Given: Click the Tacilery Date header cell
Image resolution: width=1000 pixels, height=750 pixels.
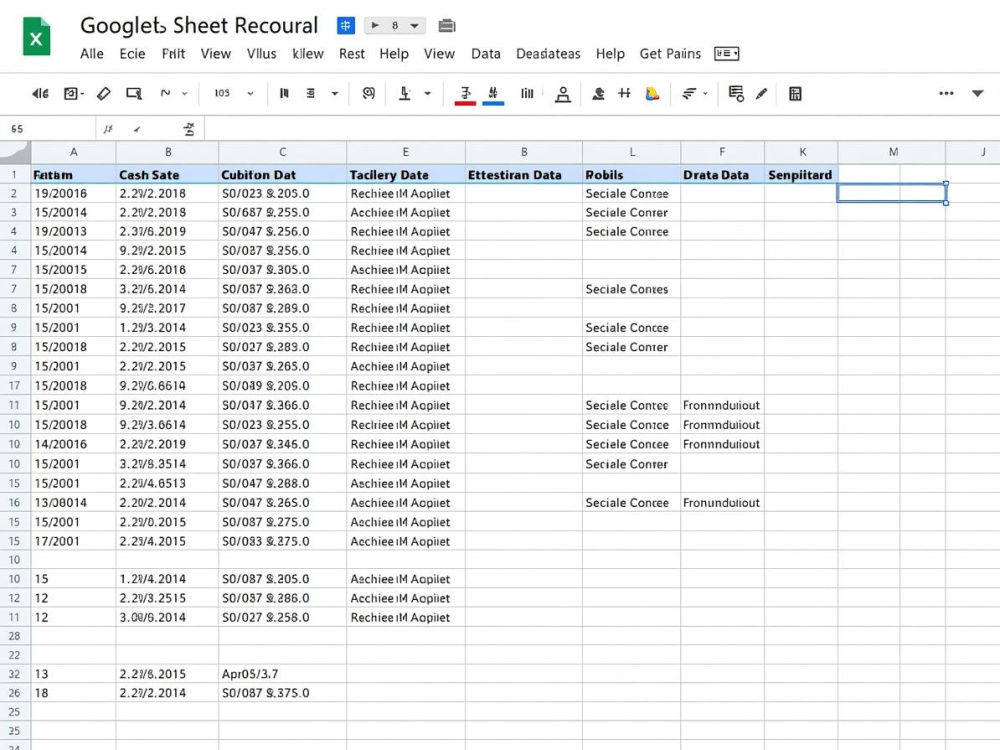Looking at the screenshot, I should point(406,175).
